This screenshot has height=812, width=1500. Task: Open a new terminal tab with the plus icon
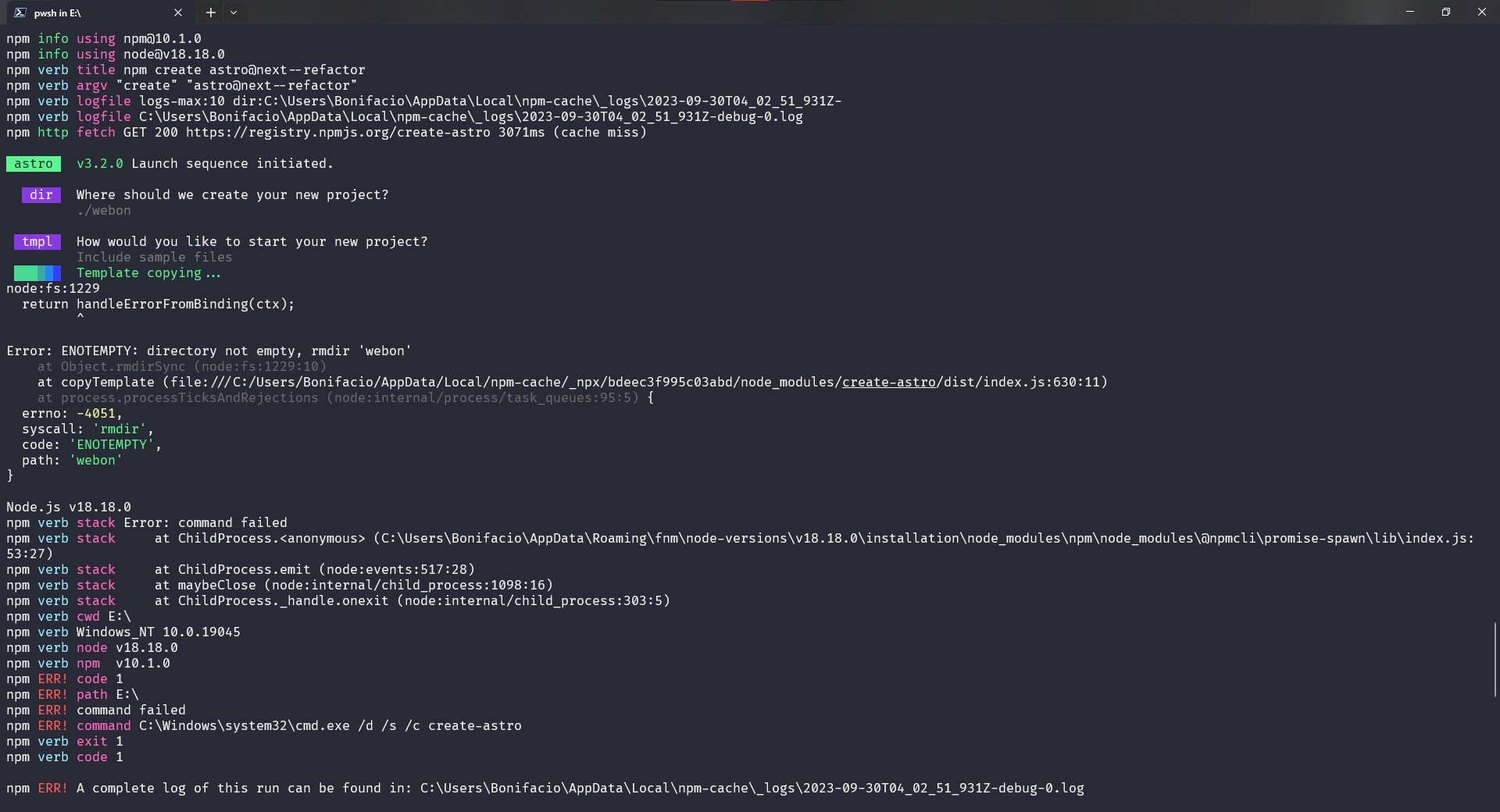209,12
